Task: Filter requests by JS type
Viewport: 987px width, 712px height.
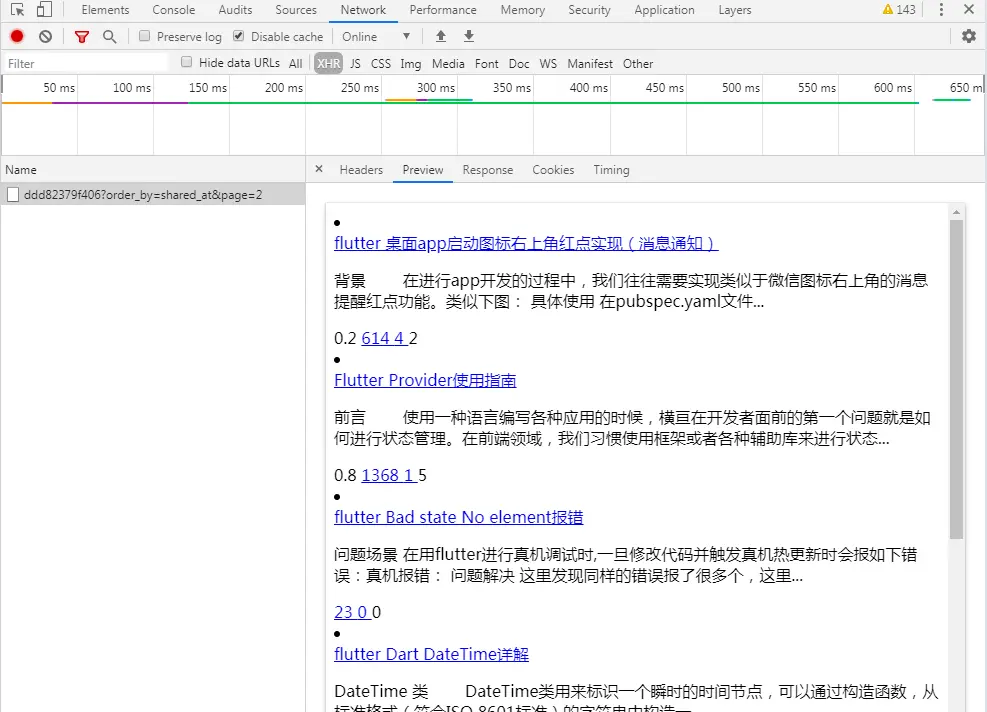Action: tap(356, 64)
